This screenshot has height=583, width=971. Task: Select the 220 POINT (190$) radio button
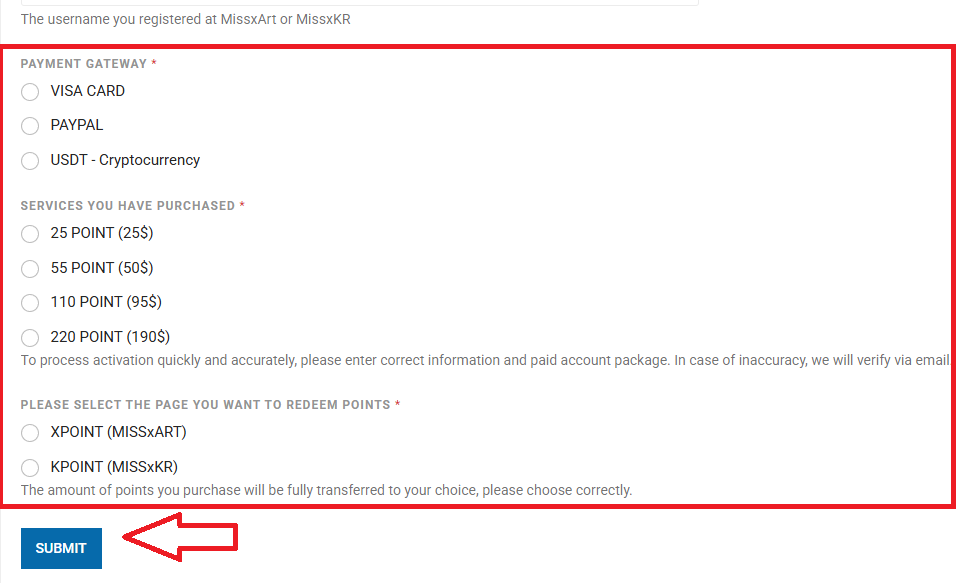(30, 338)
